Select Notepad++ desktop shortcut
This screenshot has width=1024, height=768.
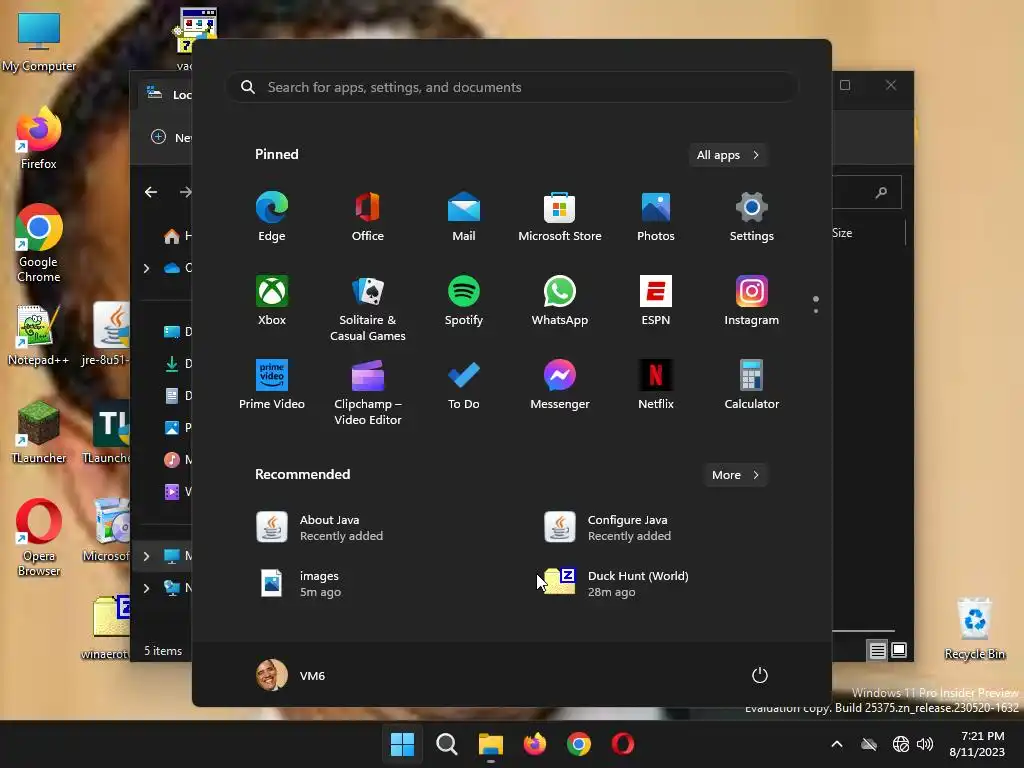[39, 334]
